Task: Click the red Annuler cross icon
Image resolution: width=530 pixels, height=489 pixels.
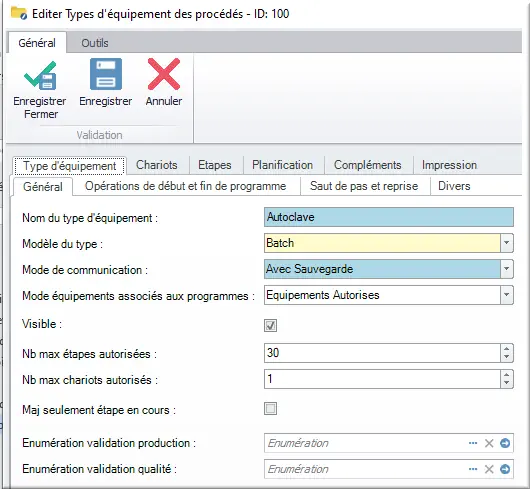Action: coord(164,74)
